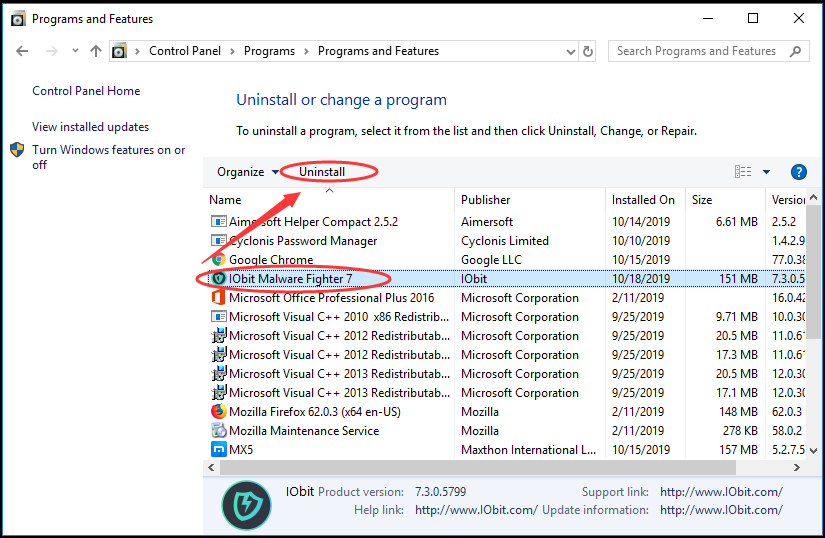
Task: Expand the view options dropdown arrow
Action: click(x=767, y=172)
